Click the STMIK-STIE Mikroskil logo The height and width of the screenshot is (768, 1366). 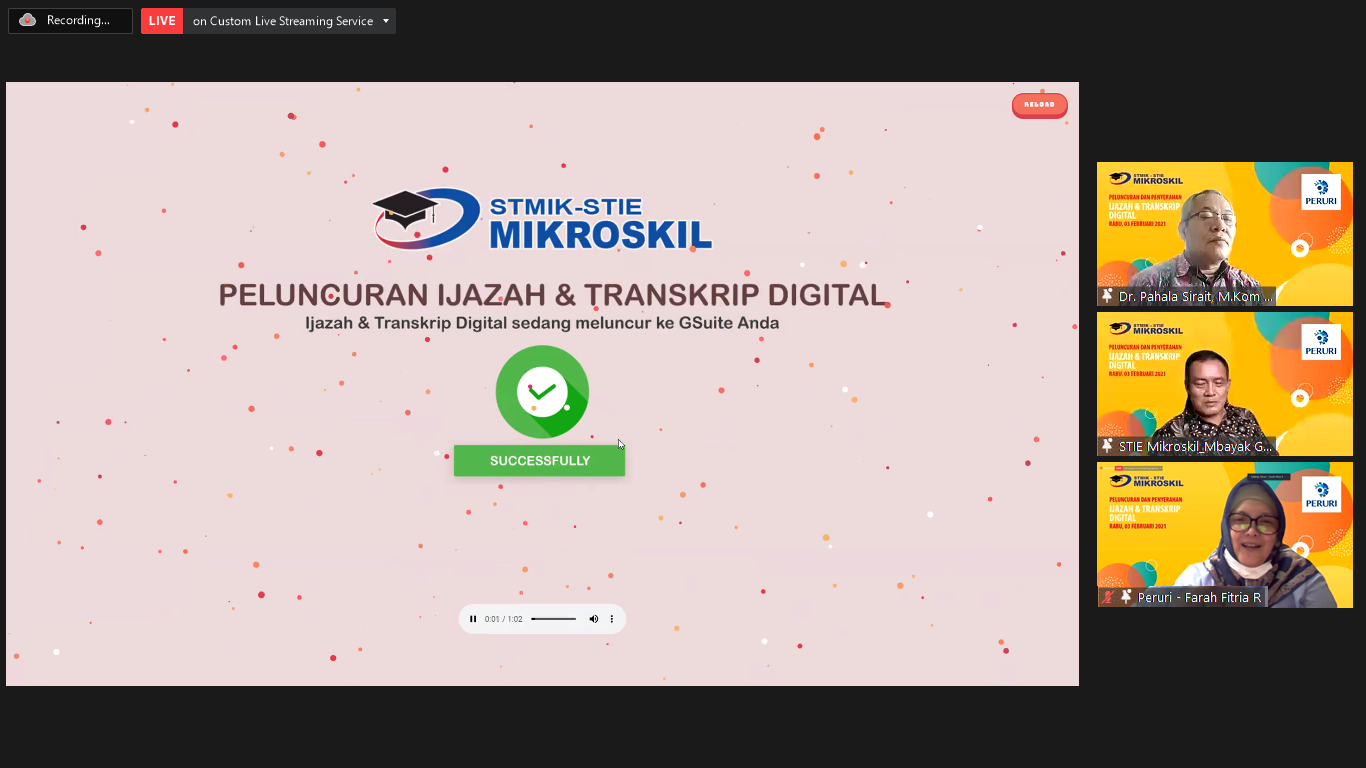[541, 220]
